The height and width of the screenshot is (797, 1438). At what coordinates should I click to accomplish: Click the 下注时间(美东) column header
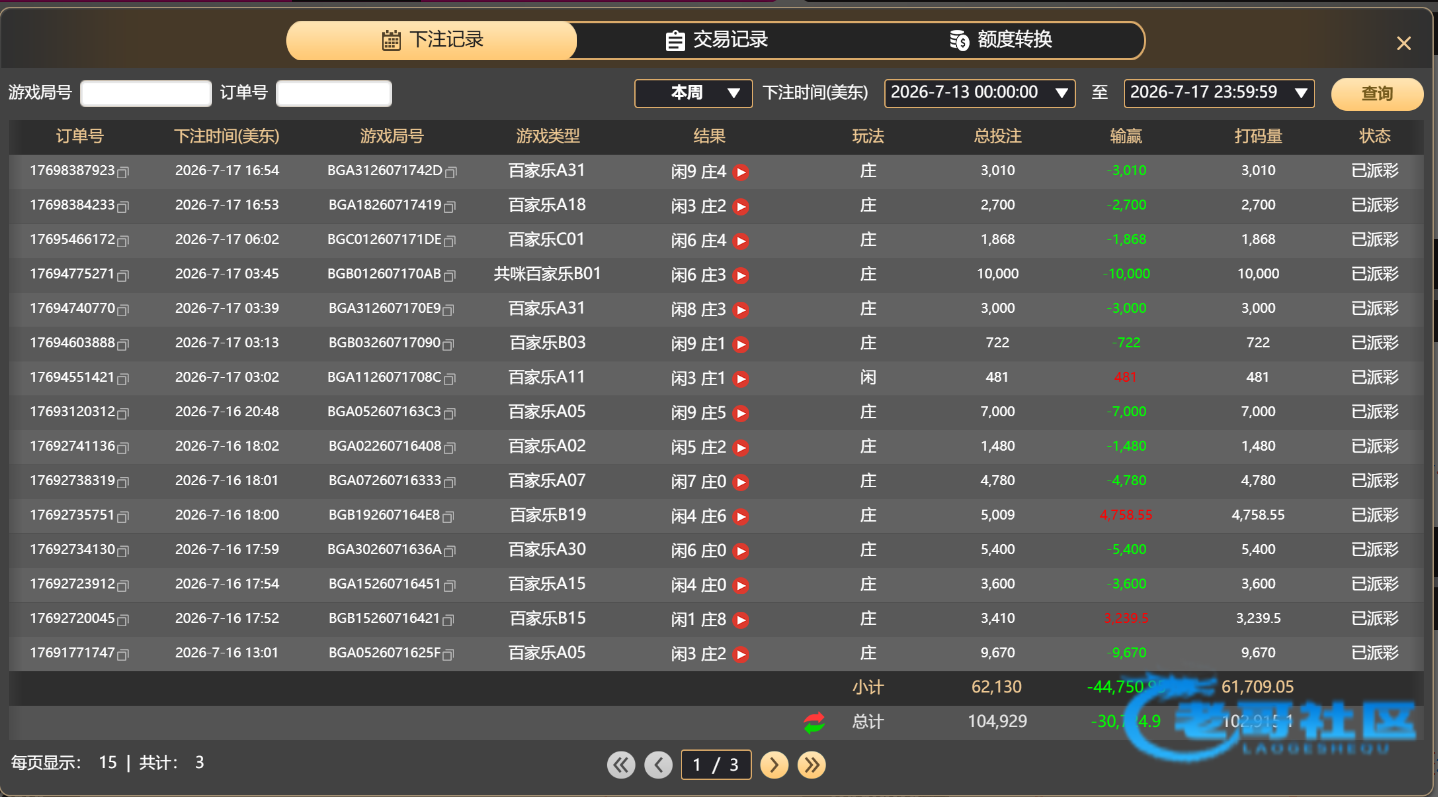tap(227, 137)
